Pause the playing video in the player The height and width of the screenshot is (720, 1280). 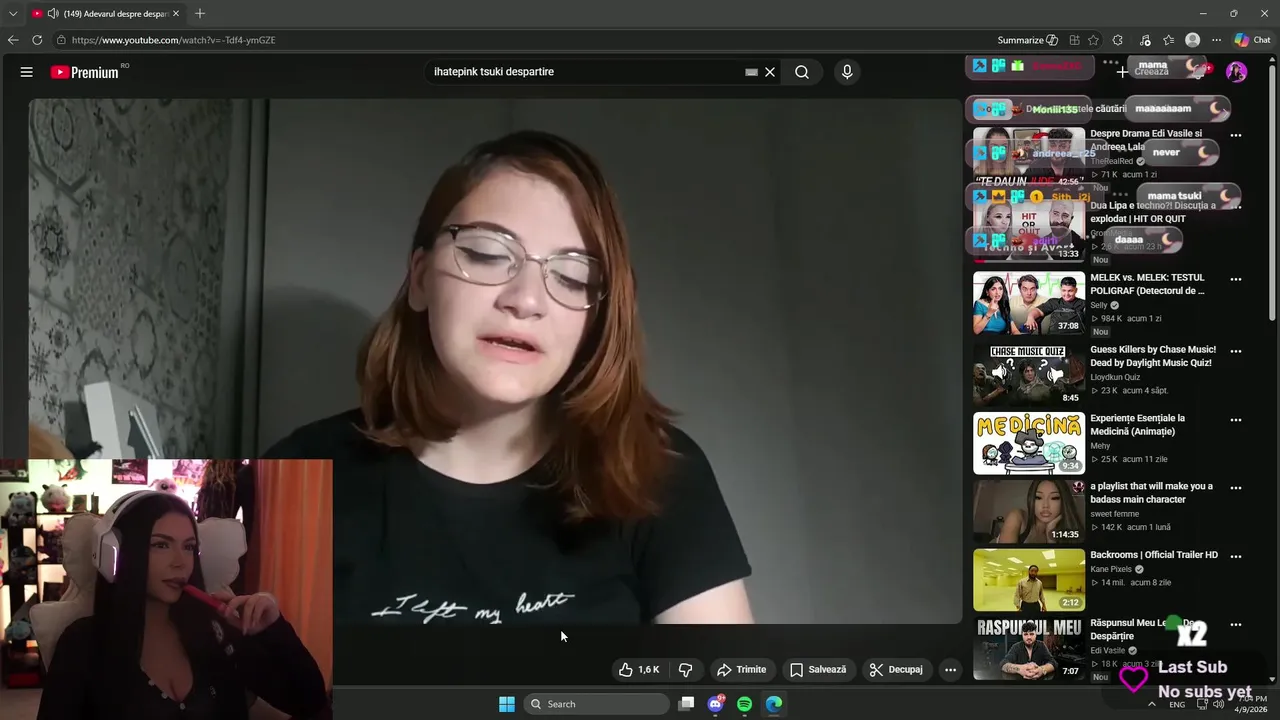coord(495,361)
